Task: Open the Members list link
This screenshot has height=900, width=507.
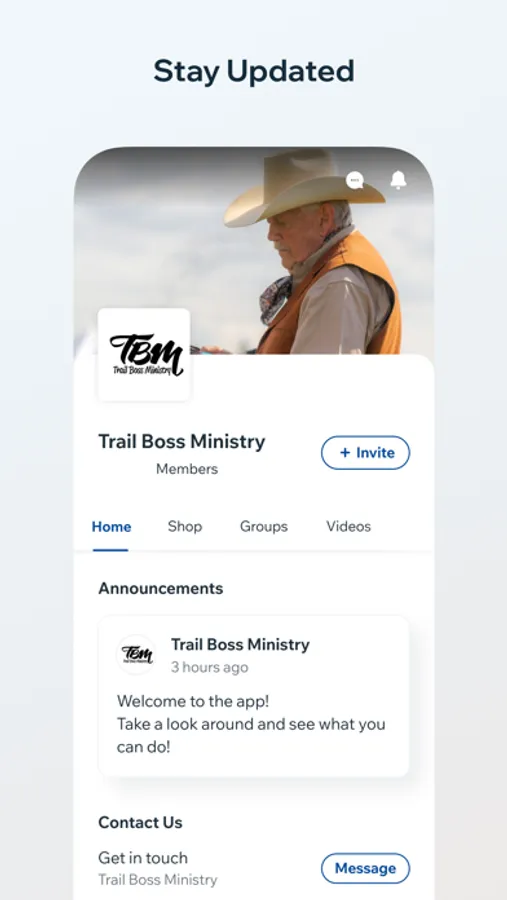Action: [x=187, y=469]
